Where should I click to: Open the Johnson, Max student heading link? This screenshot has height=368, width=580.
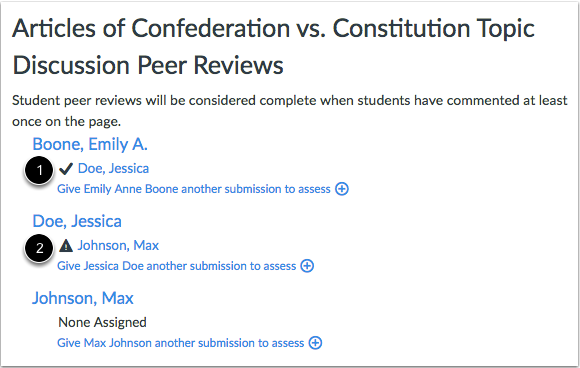coord(82,298)
